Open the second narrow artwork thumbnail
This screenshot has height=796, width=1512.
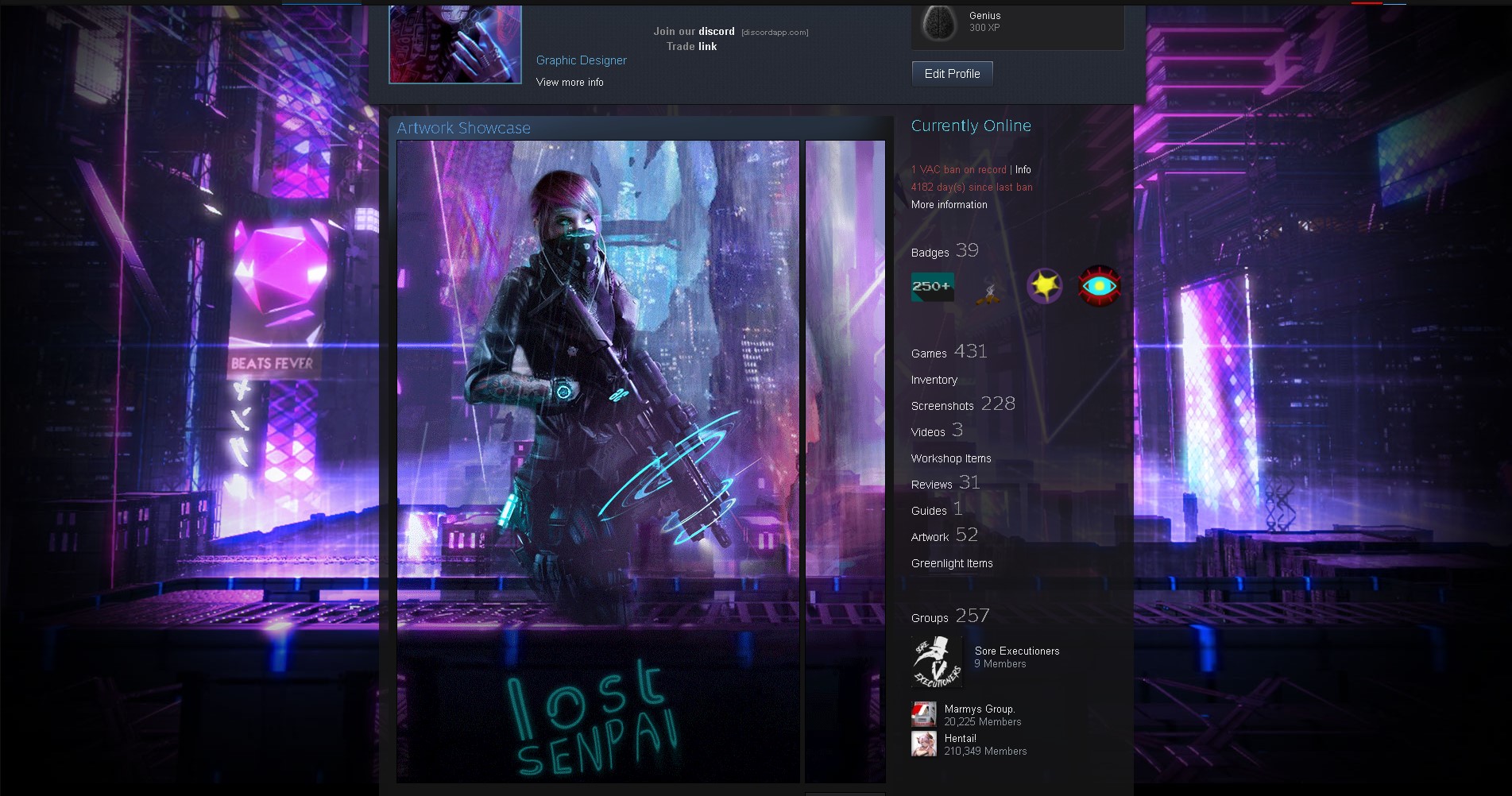click(845, 462)
